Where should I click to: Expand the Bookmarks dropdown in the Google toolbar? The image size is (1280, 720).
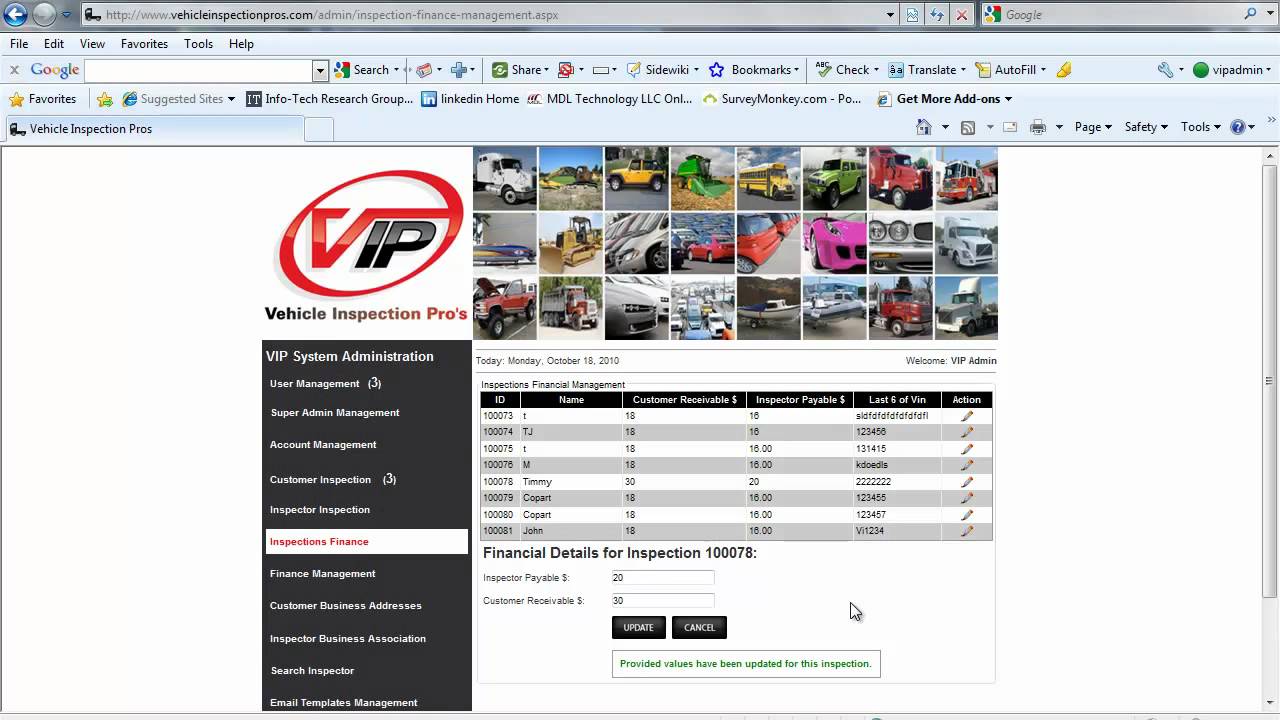point(796,70)
